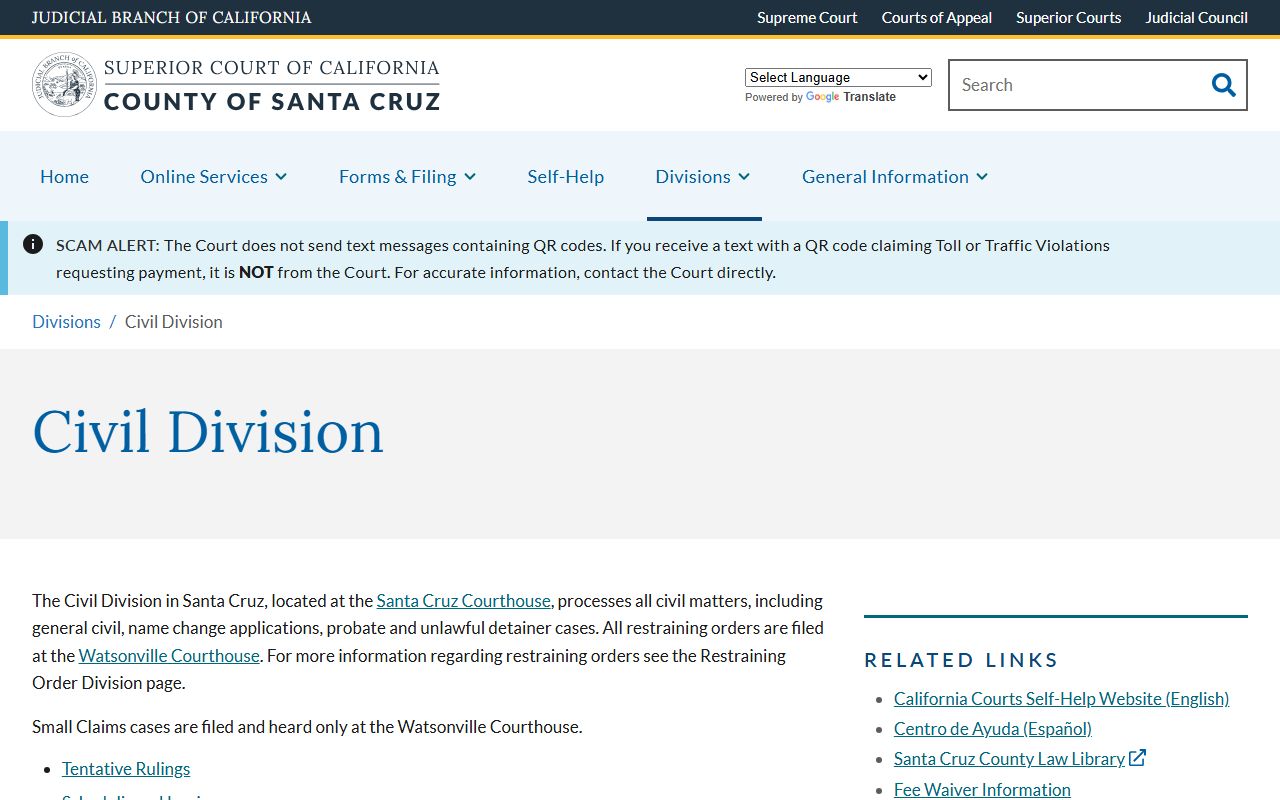Image resolution: width=1280 pixels, height=800 pixels.
Task: Click the scam alert info icon
Action: [x=33, y=244]
